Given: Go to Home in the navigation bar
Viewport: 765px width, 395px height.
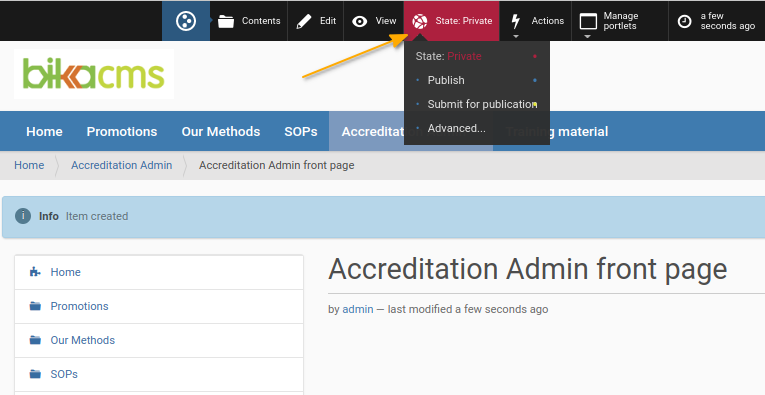Looking at the screenshot, I should click(x=44, y=131).
